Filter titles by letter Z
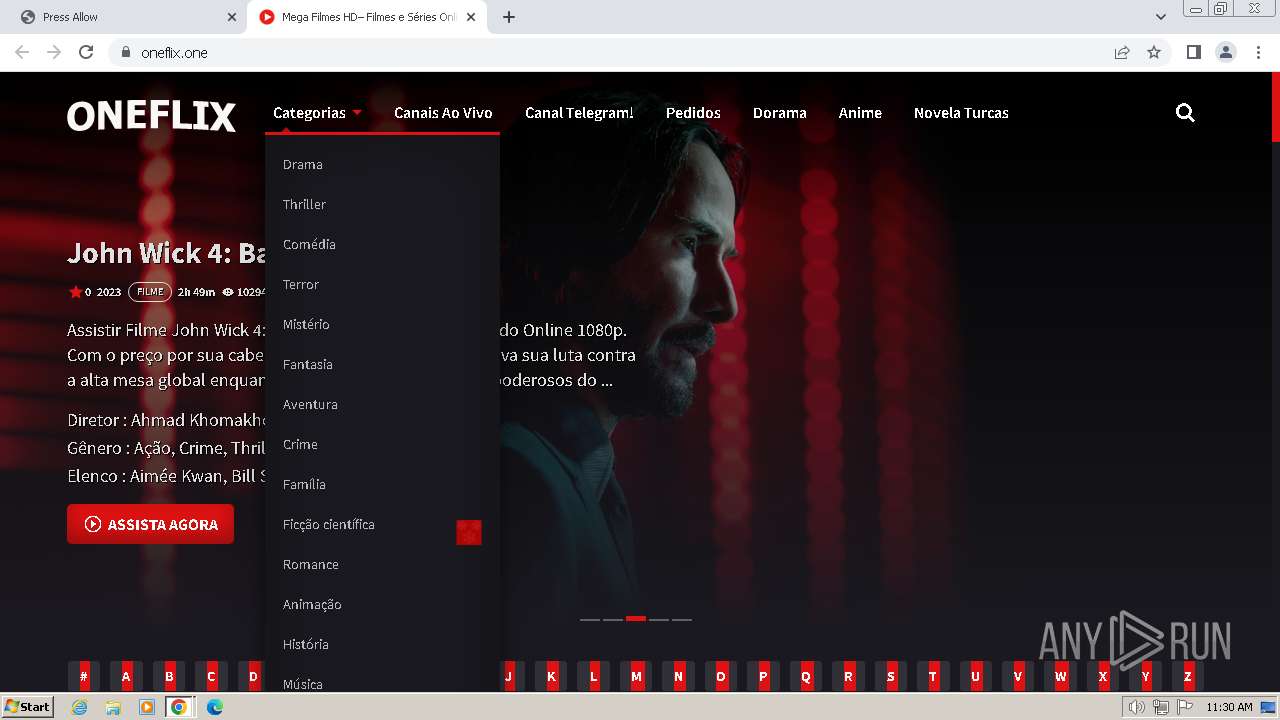The image size is (1280, 720). (1188, 677)
